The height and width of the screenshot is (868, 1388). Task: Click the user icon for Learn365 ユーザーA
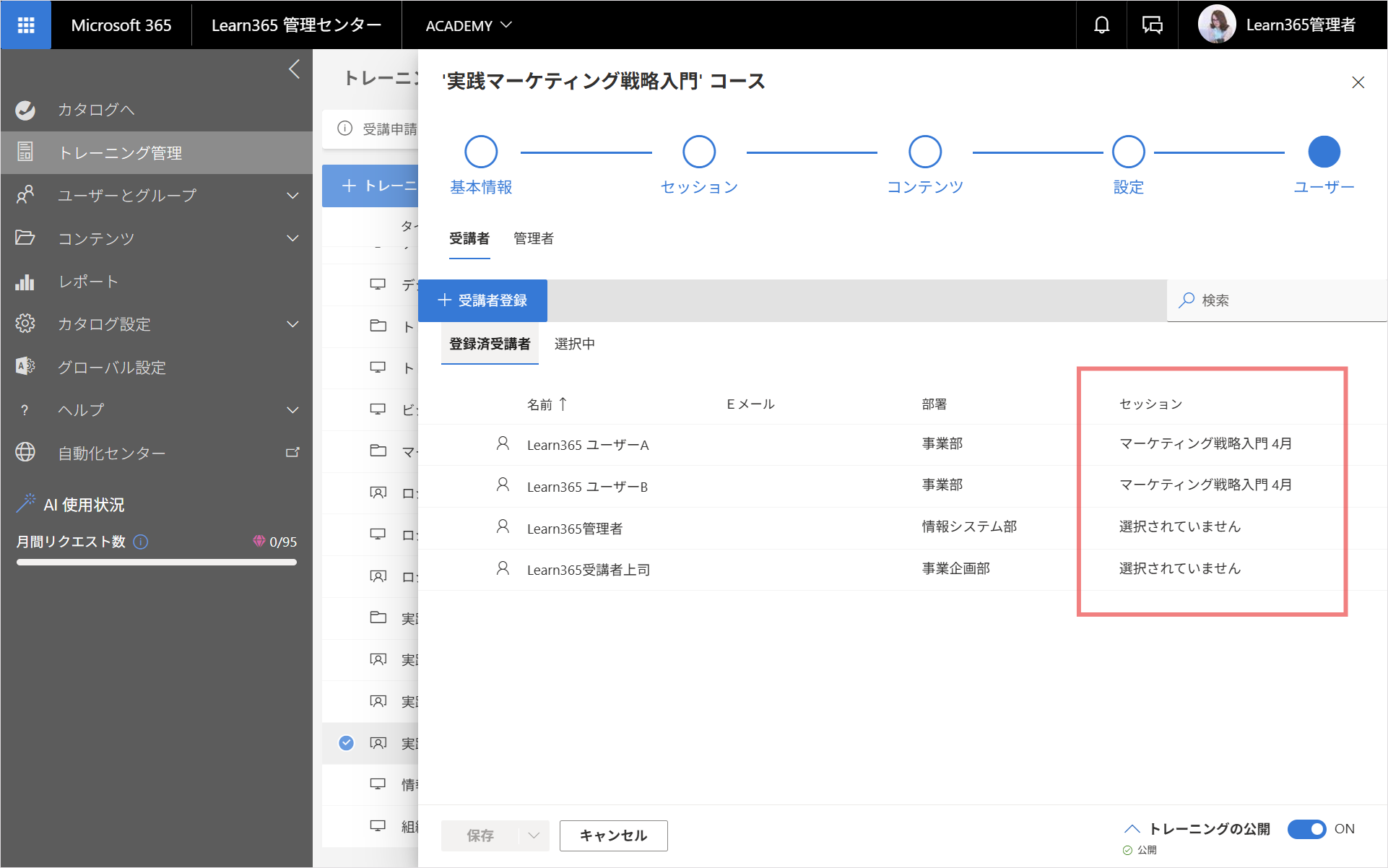[503, 443]
